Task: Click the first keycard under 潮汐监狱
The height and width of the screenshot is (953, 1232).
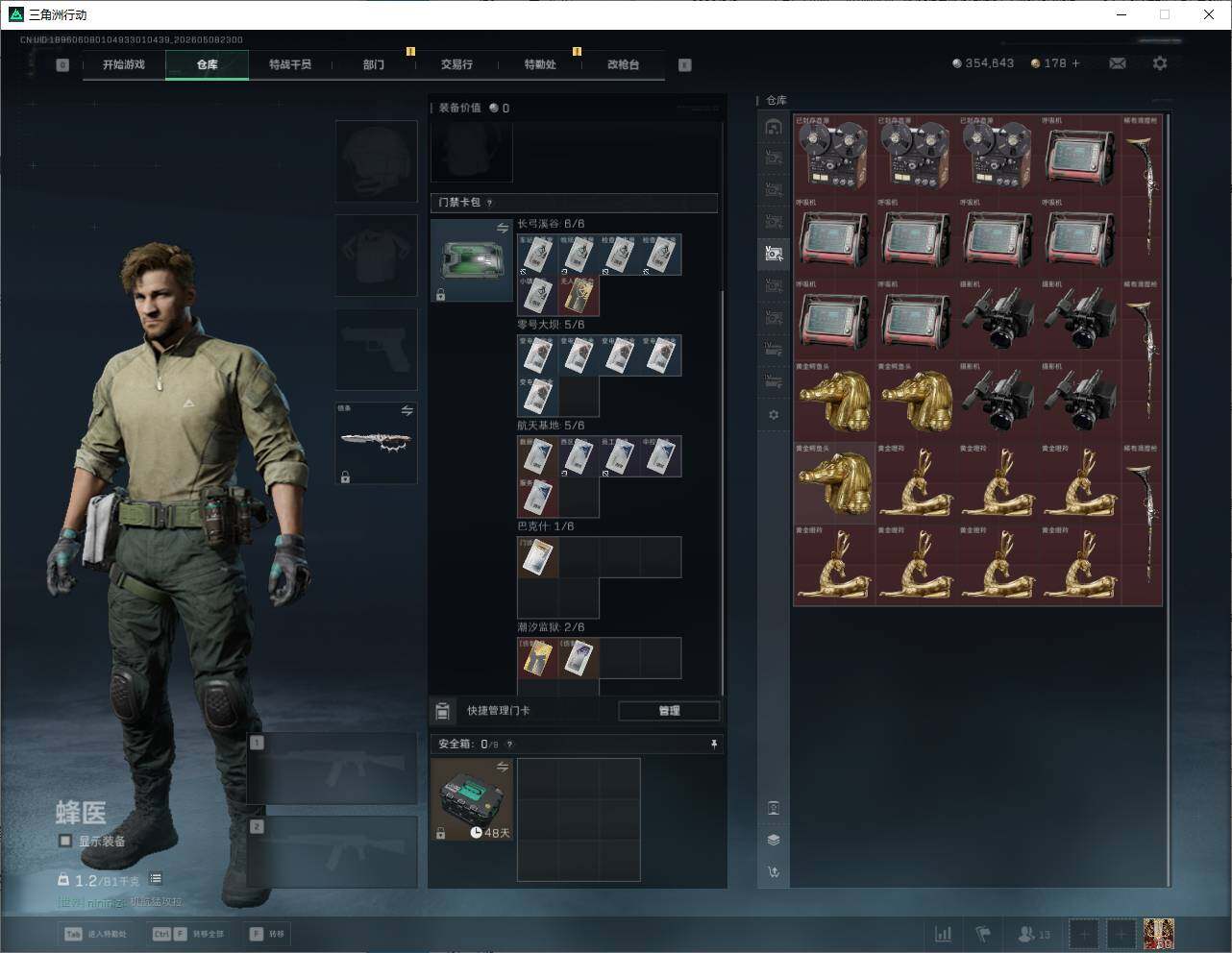Action: click(x=538, y=658)
